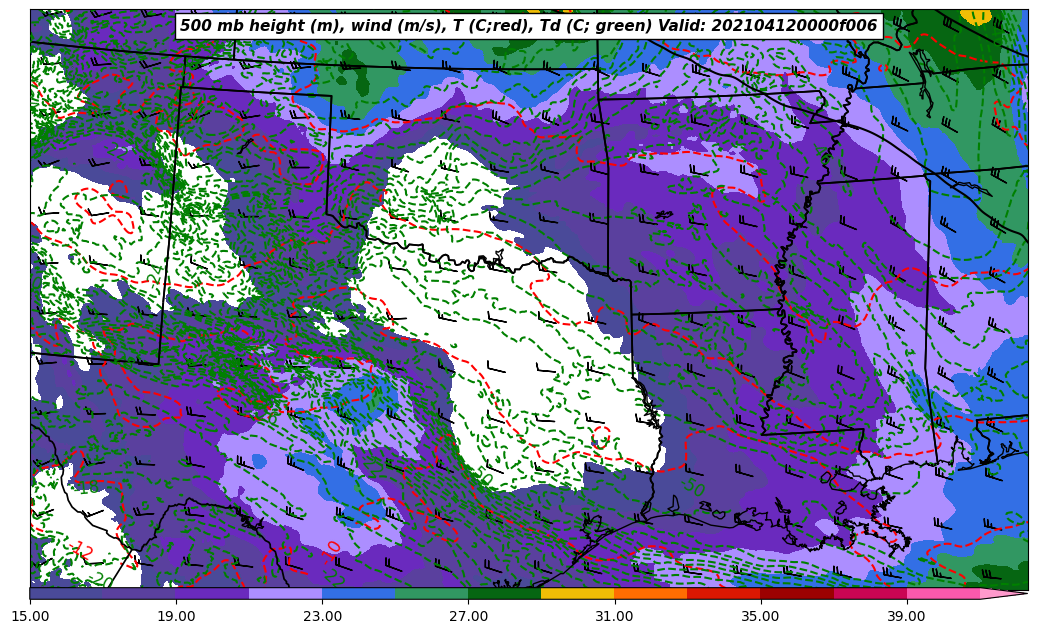This screenshot has width=1037, height=633.
Task: Click the light lavender colorbar segment
Action: point(285,593)
